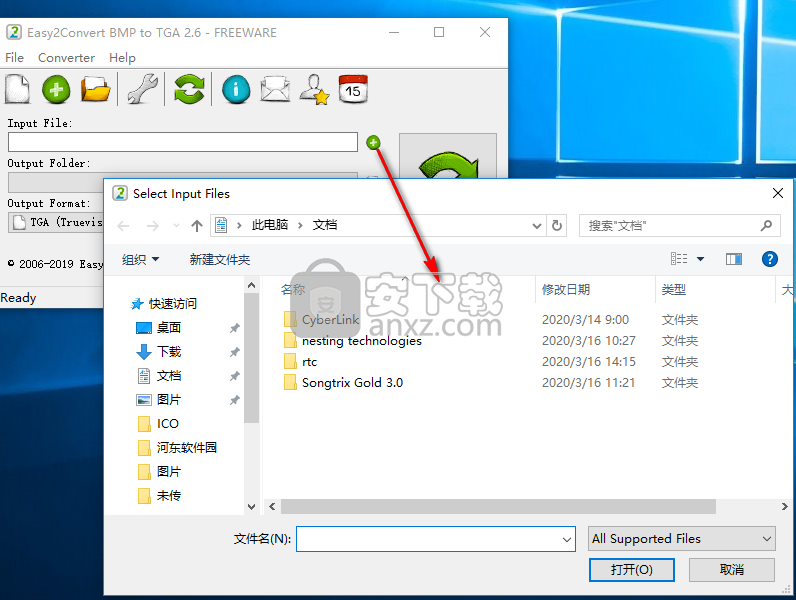Click the New blank document toolbar icon
The width and height of the screenshot is (796, 600).
point(18,89)
